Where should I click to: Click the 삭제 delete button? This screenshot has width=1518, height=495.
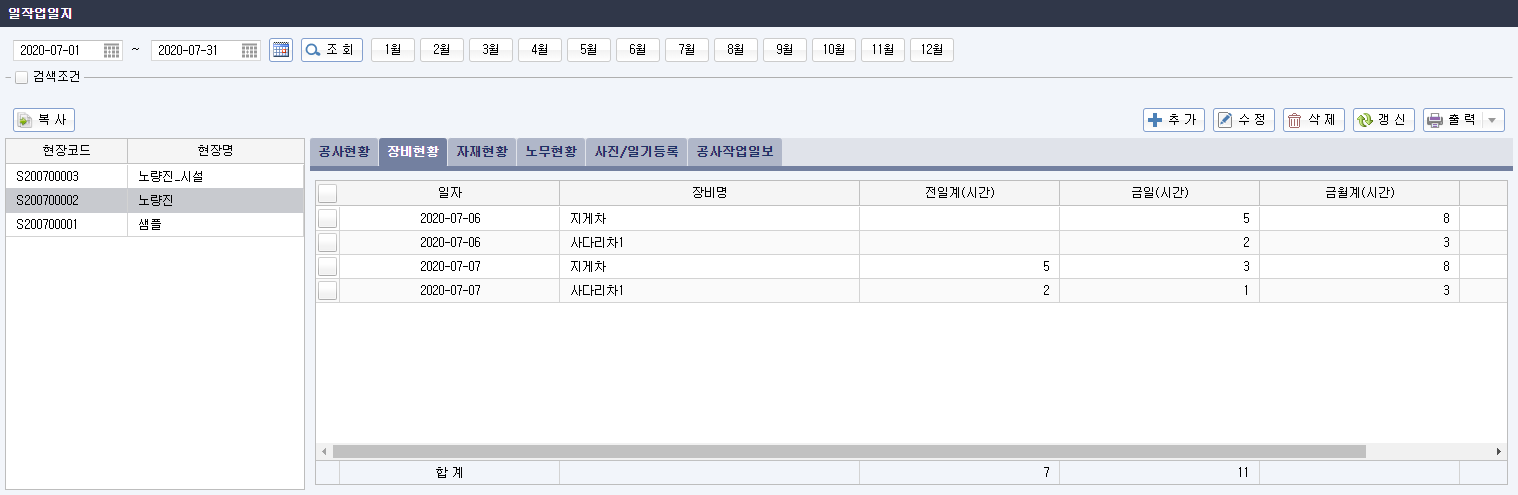point(1314,120)
